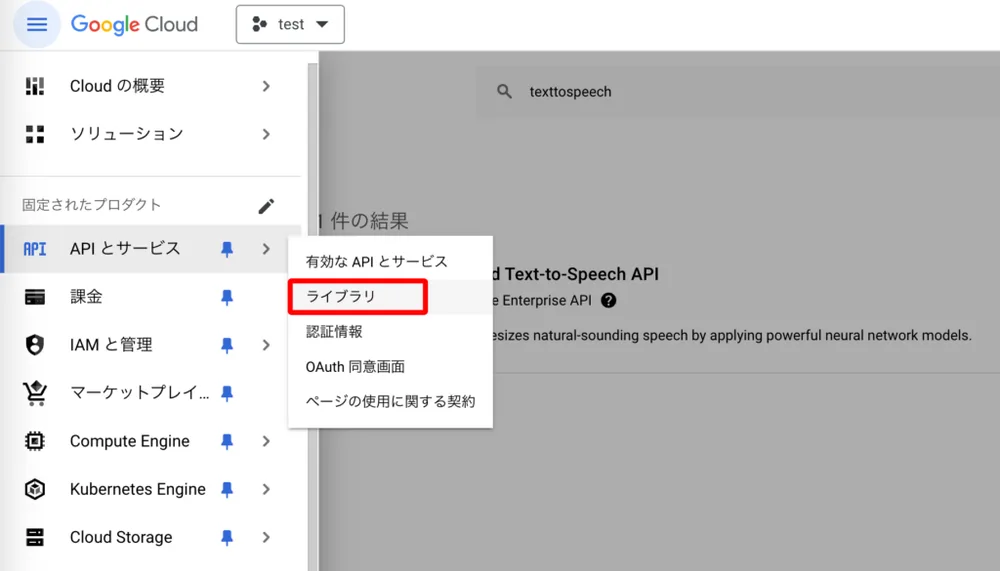
Task: Click the sidebar vertical scrollbar
Action: click(312, 317)
